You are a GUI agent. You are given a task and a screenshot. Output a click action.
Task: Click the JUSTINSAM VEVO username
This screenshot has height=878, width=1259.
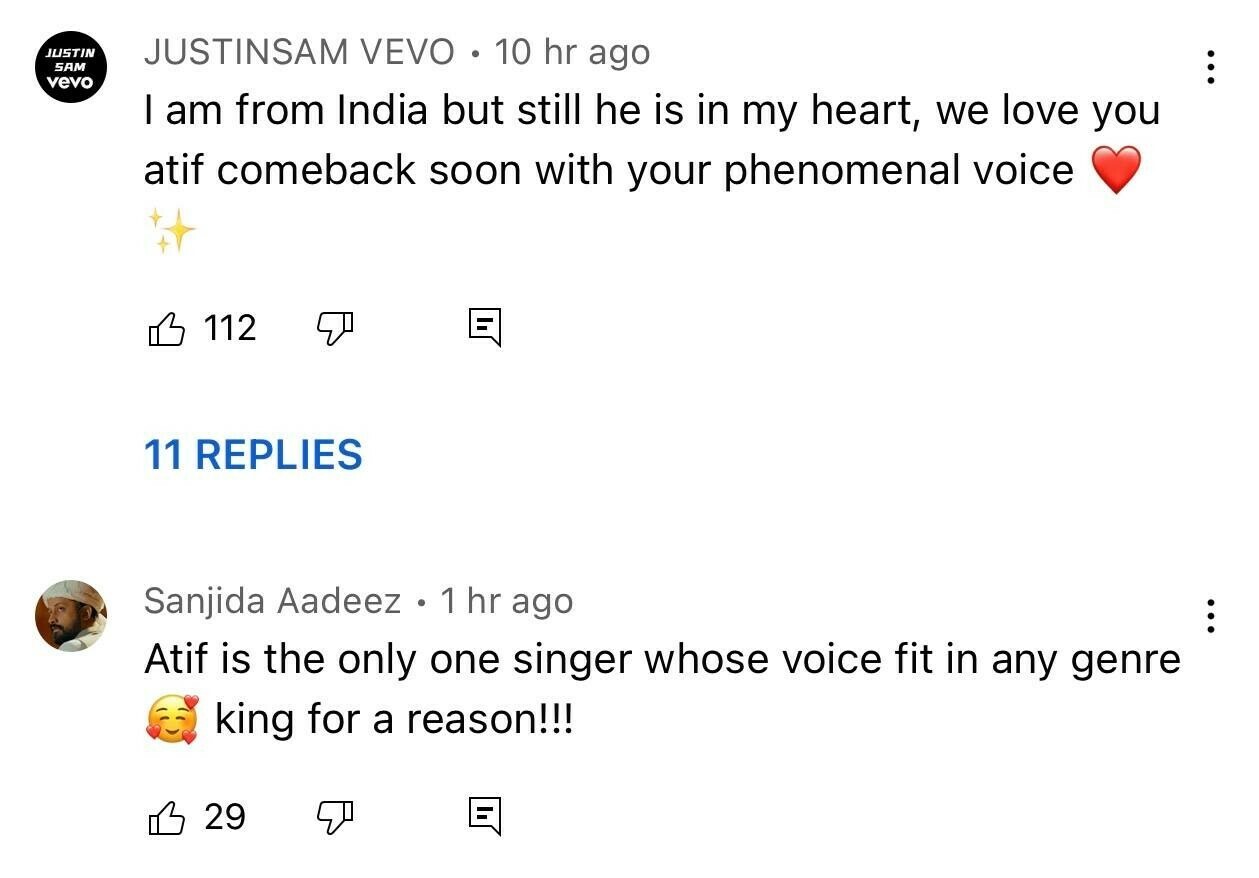click(x=299, y=52)
